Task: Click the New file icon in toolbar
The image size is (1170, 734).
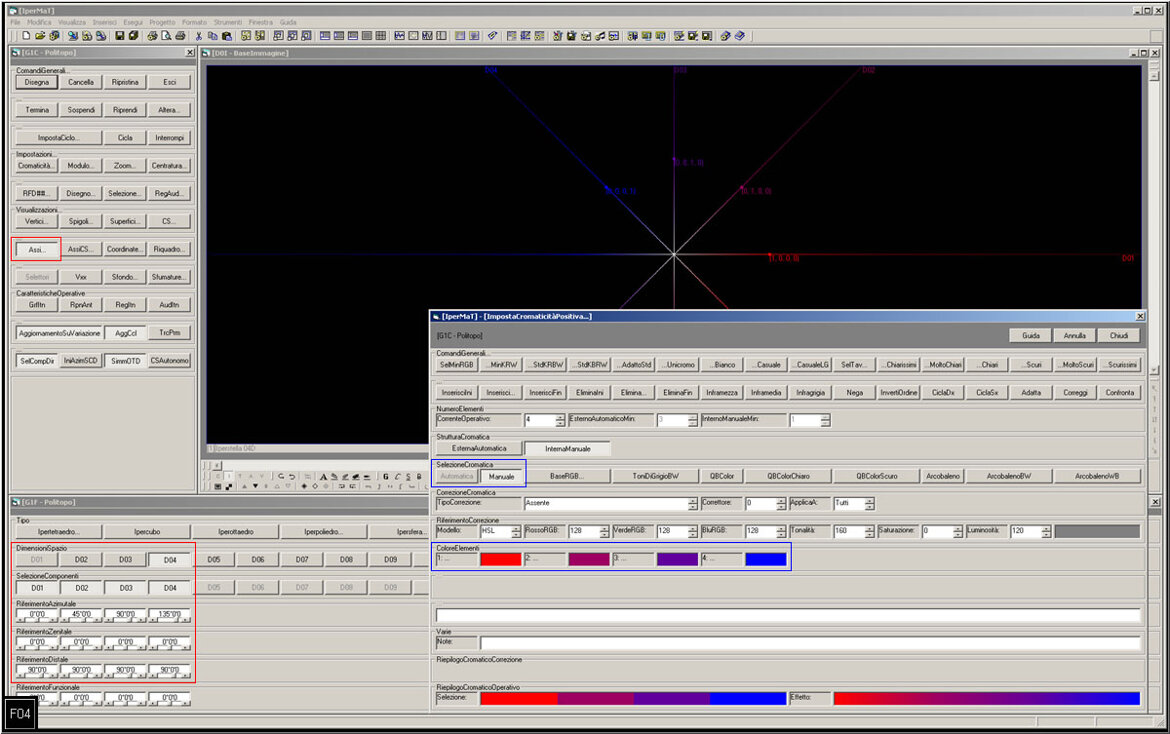Action: [26, 36]
